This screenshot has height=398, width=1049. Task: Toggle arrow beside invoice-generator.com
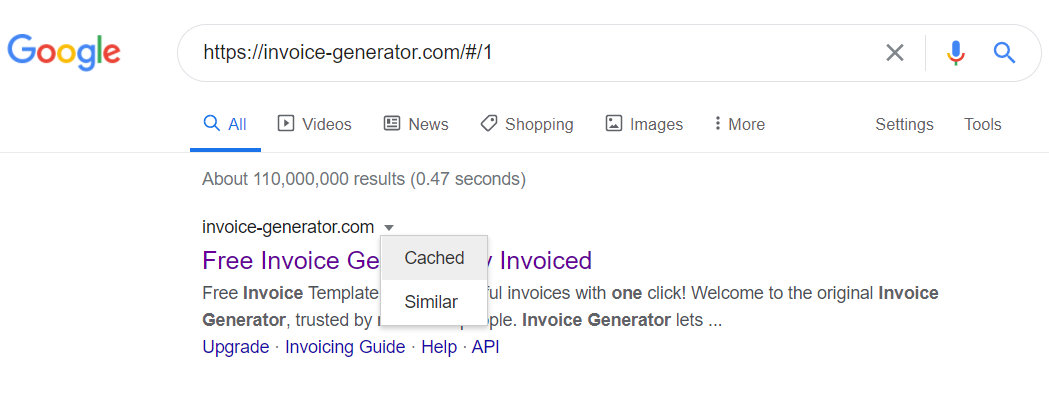point(389,228)
